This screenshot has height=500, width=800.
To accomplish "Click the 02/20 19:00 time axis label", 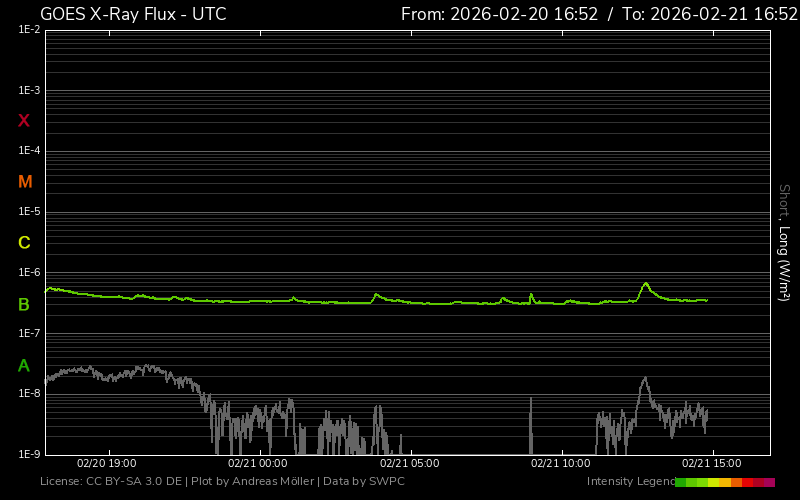I will tap(107, 464).
